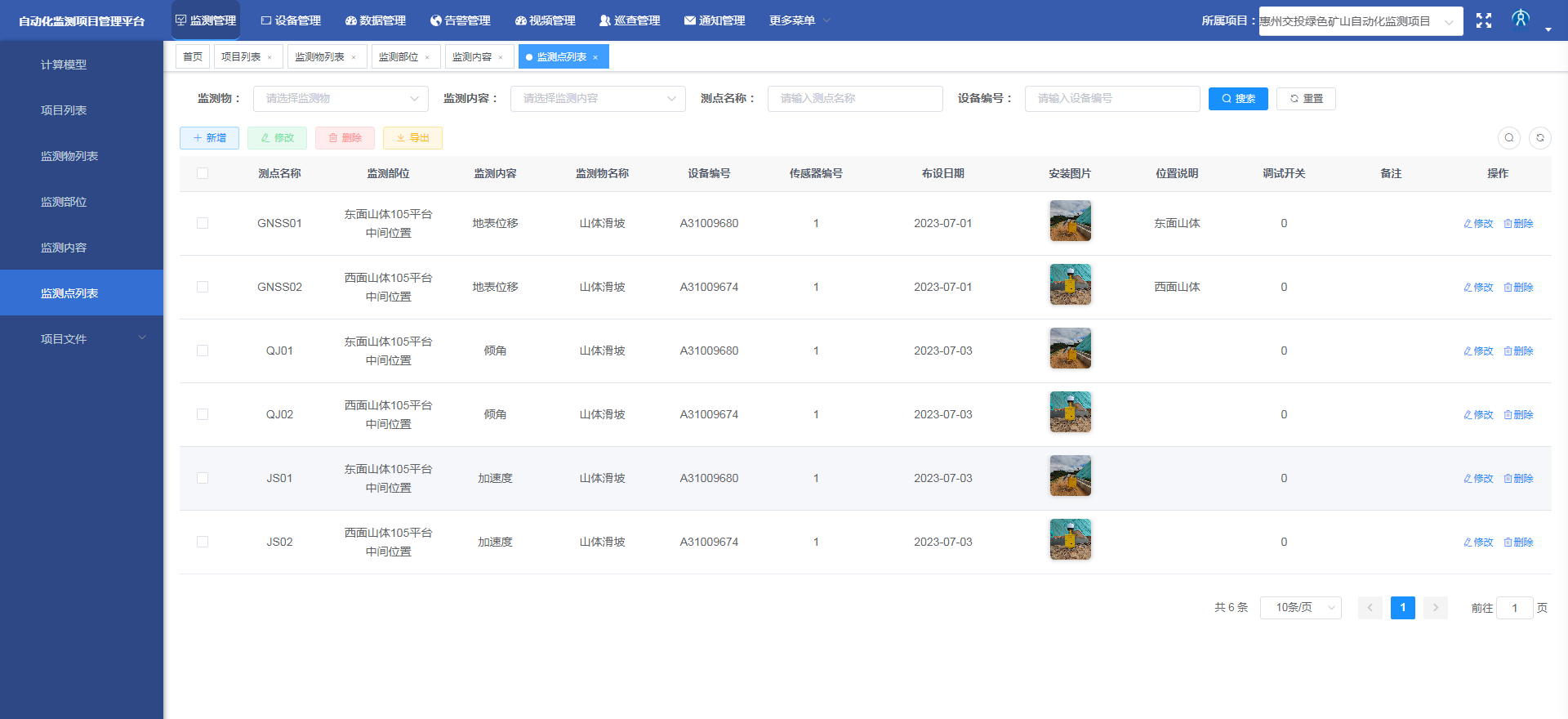The height and width of the screenshot is (719, 1568).
Task: Check the checkbox for GNSS02 row
Action: pyautogui.click(x=203, y=287)
